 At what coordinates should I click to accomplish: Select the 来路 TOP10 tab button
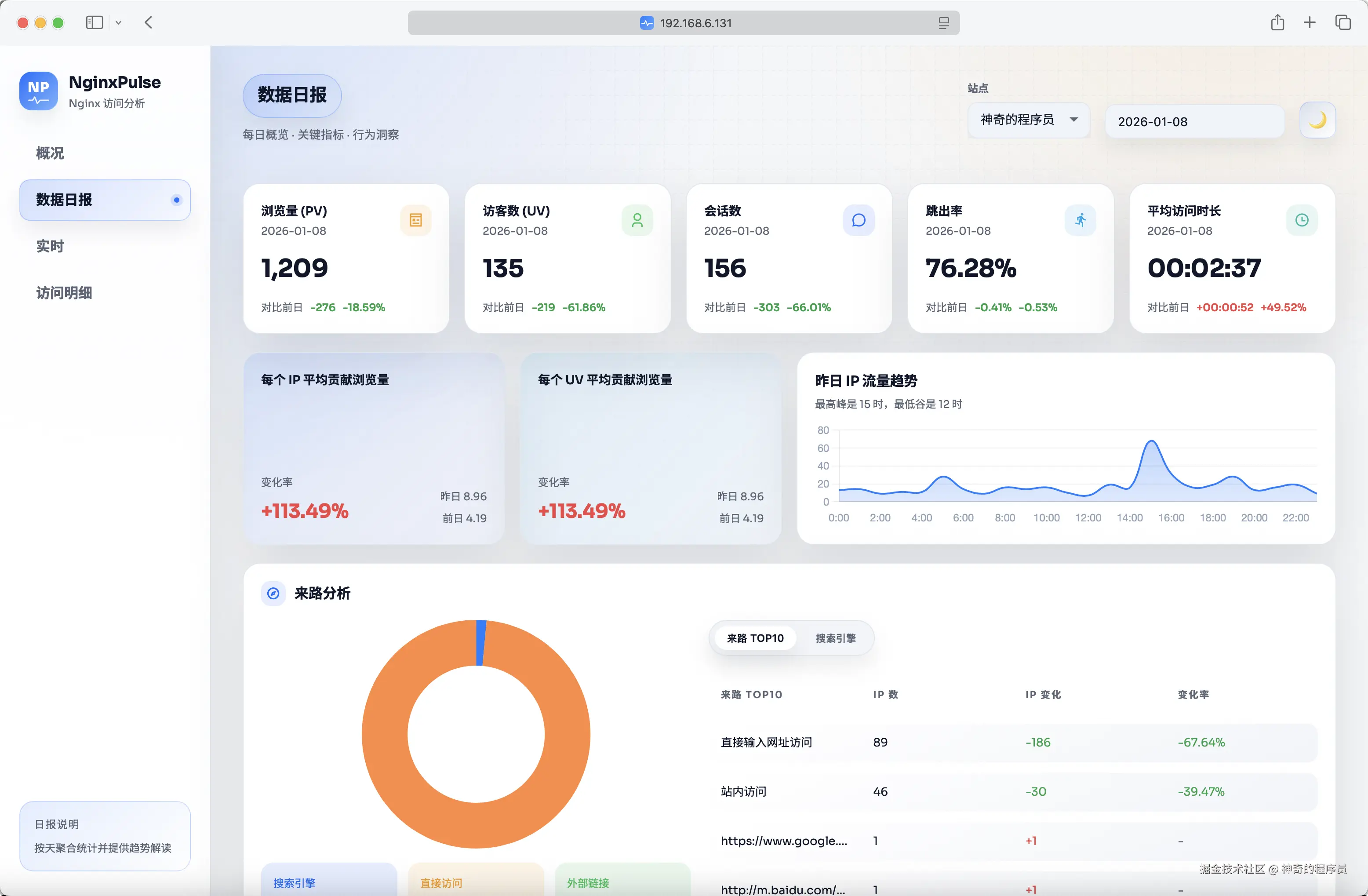pyautogui.click(x=755, y=638)
